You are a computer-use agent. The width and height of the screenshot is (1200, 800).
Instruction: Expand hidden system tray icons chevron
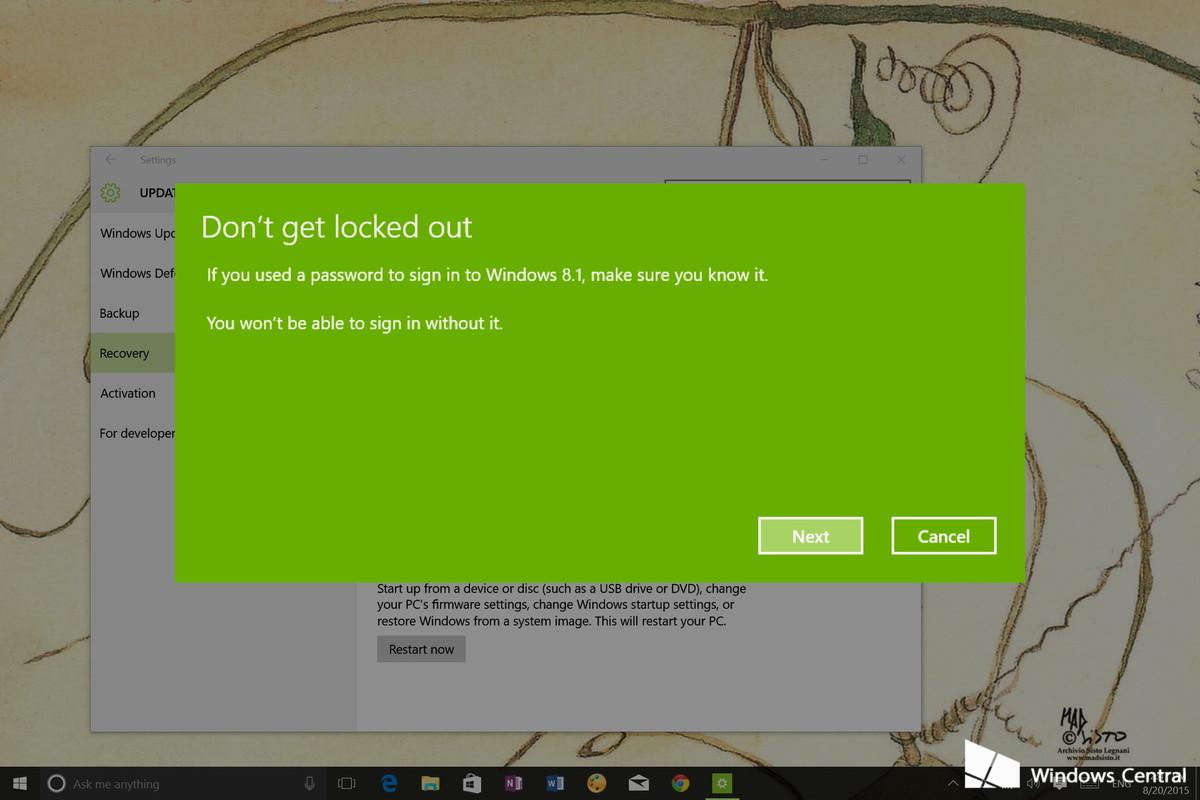click(x=953, y=783)
